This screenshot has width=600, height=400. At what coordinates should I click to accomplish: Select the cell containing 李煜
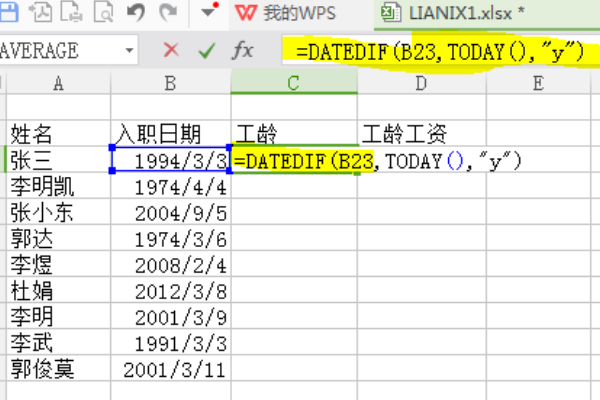tap(58, 264)
